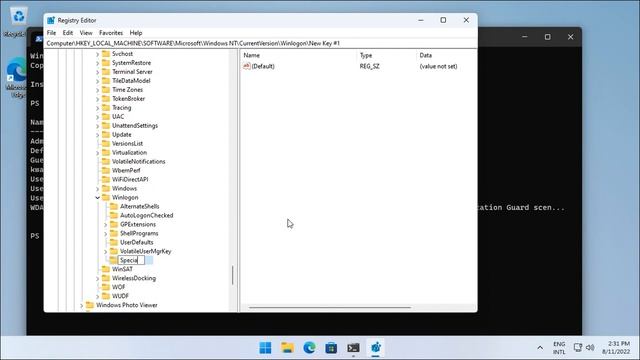Click the REG_SZ type cell
640x360 pixels.
click(369, 66)
